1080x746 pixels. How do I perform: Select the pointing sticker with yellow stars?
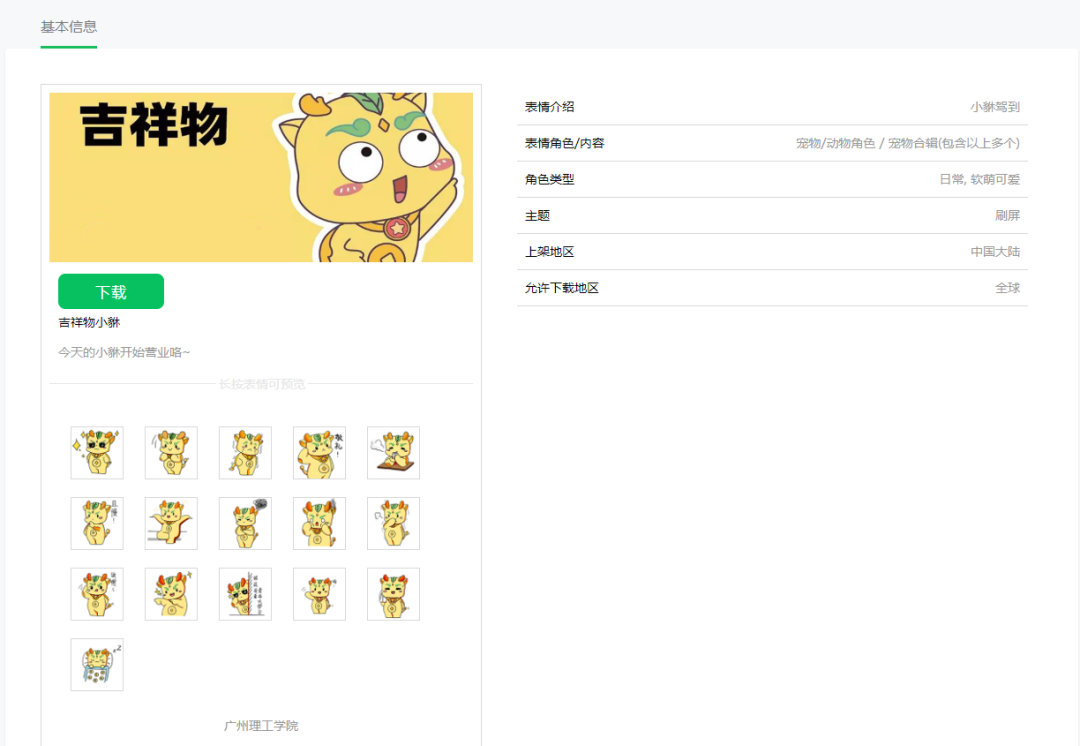click(x=171, y=594)
